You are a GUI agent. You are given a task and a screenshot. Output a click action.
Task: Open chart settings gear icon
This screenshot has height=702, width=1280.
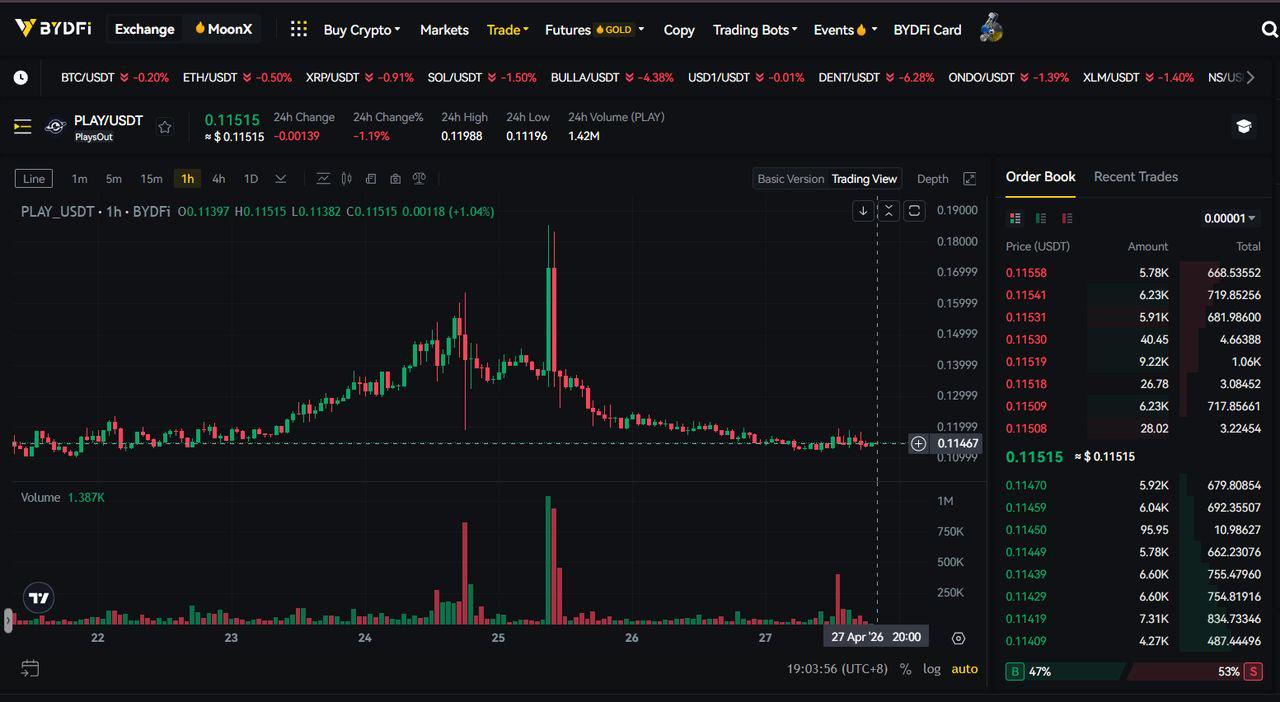click(958, 638)
